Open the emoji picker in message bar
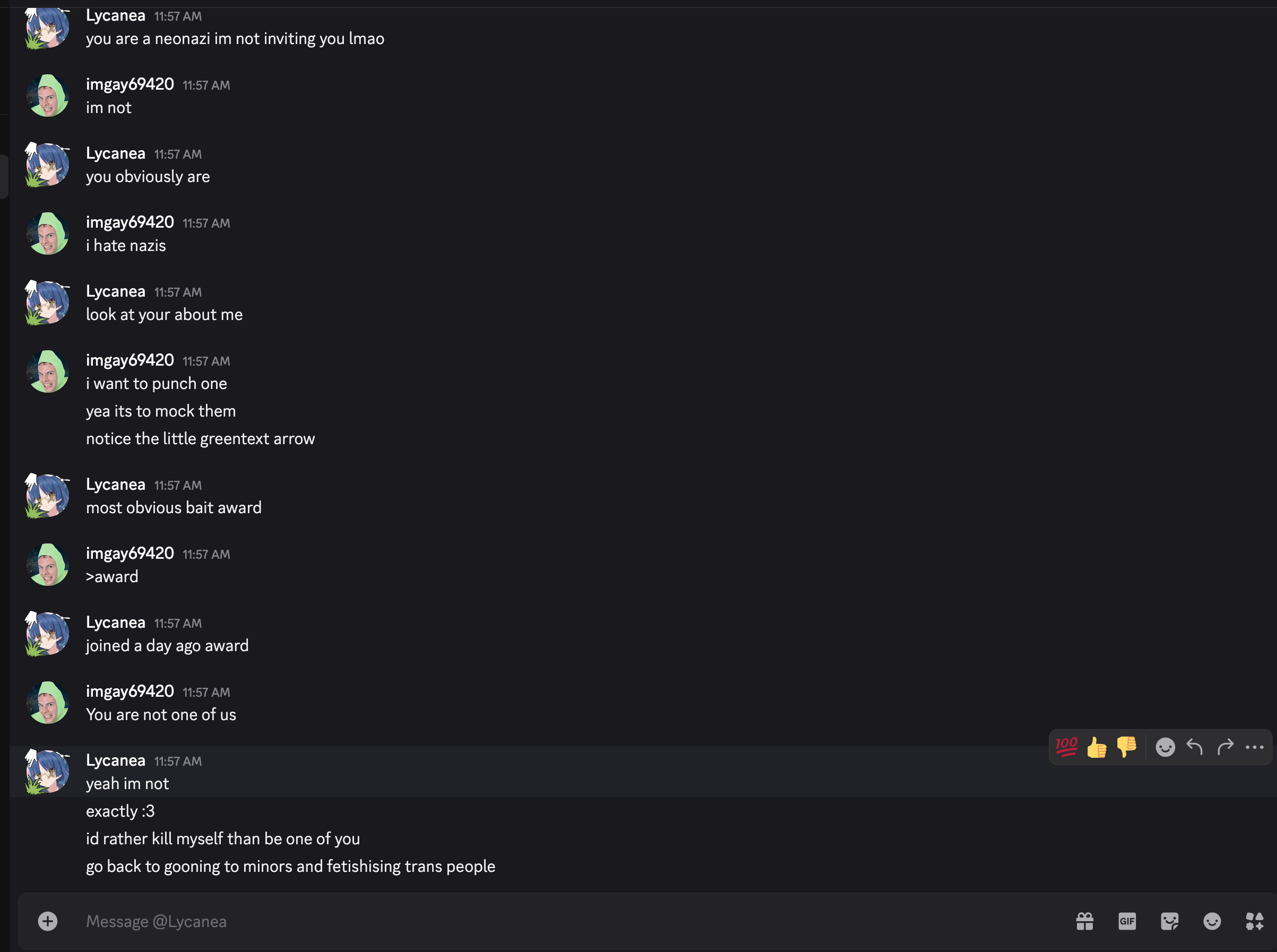Image resolution: width=1277 pixels, height=952 pixels. point(1212,921)
